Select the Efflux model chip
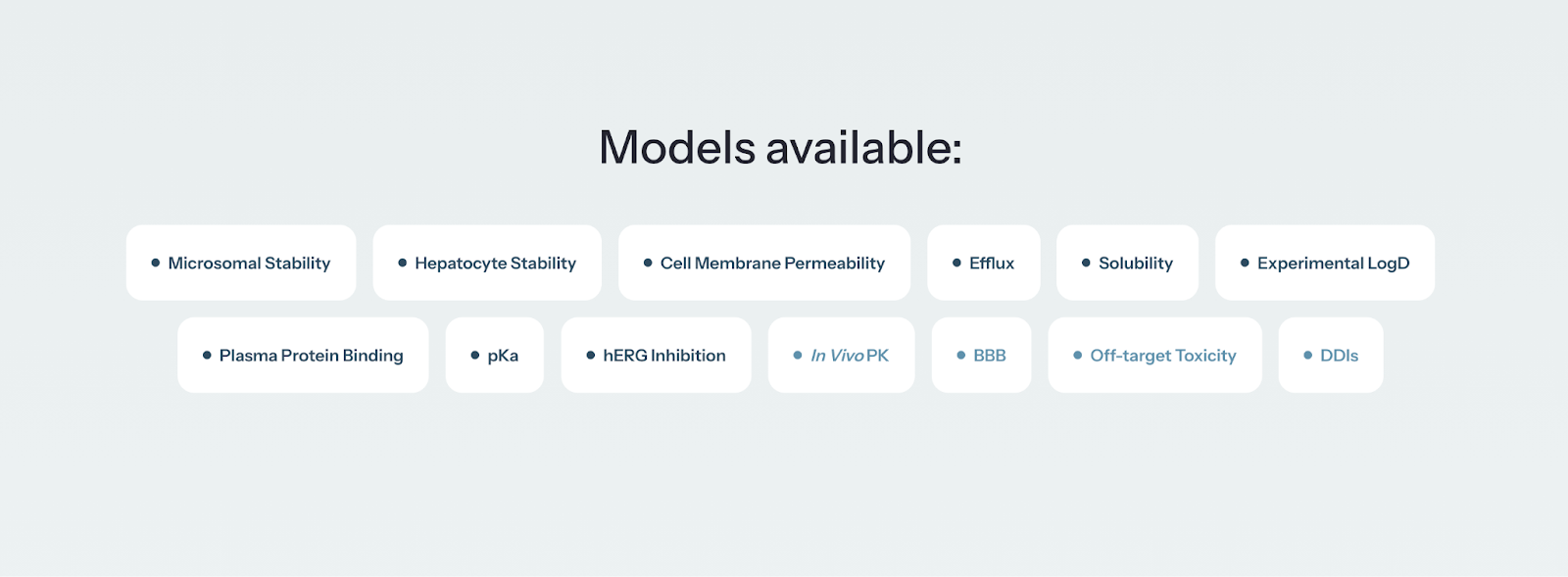This screenshot has height=577, width=1568. click(984, 263)
